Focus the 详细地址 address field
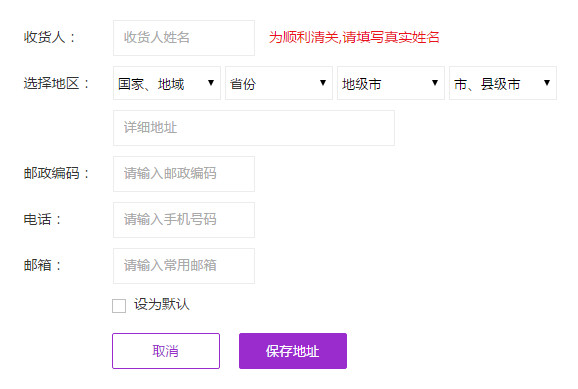 (254, 128)
